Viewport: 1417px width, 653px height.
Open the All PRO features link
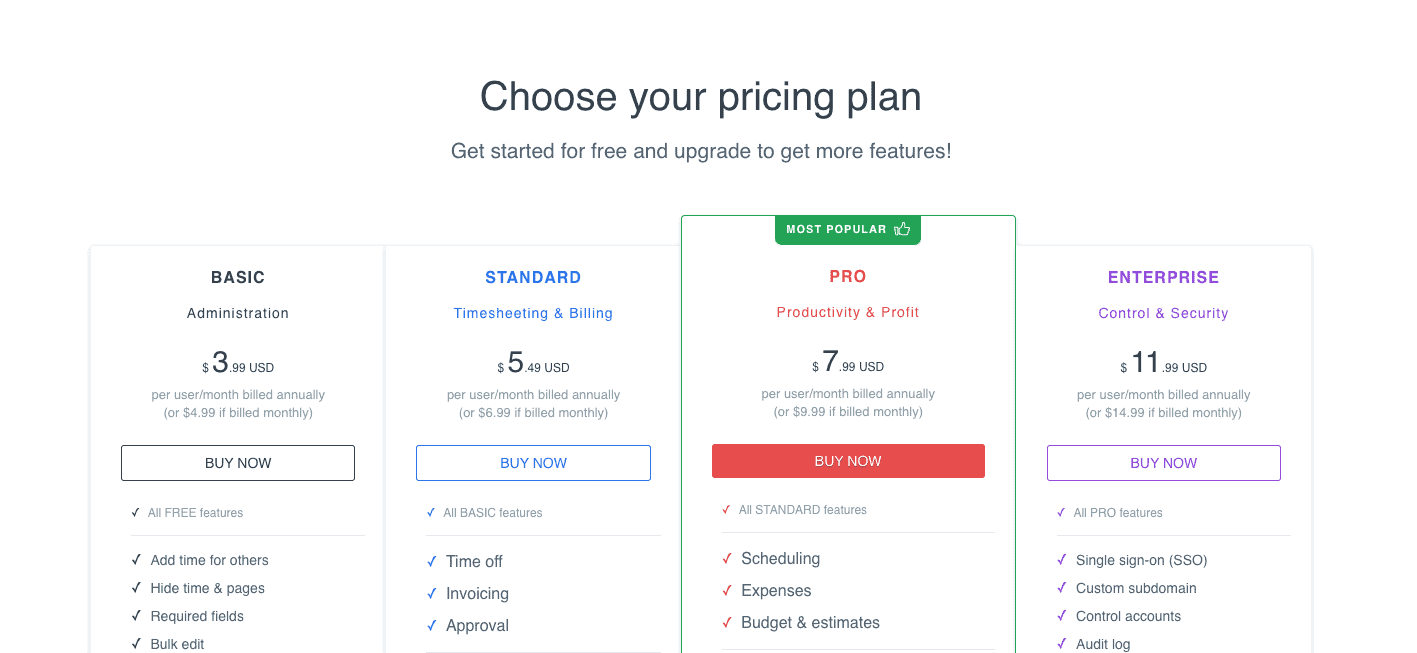click(x=1117, y=513)
